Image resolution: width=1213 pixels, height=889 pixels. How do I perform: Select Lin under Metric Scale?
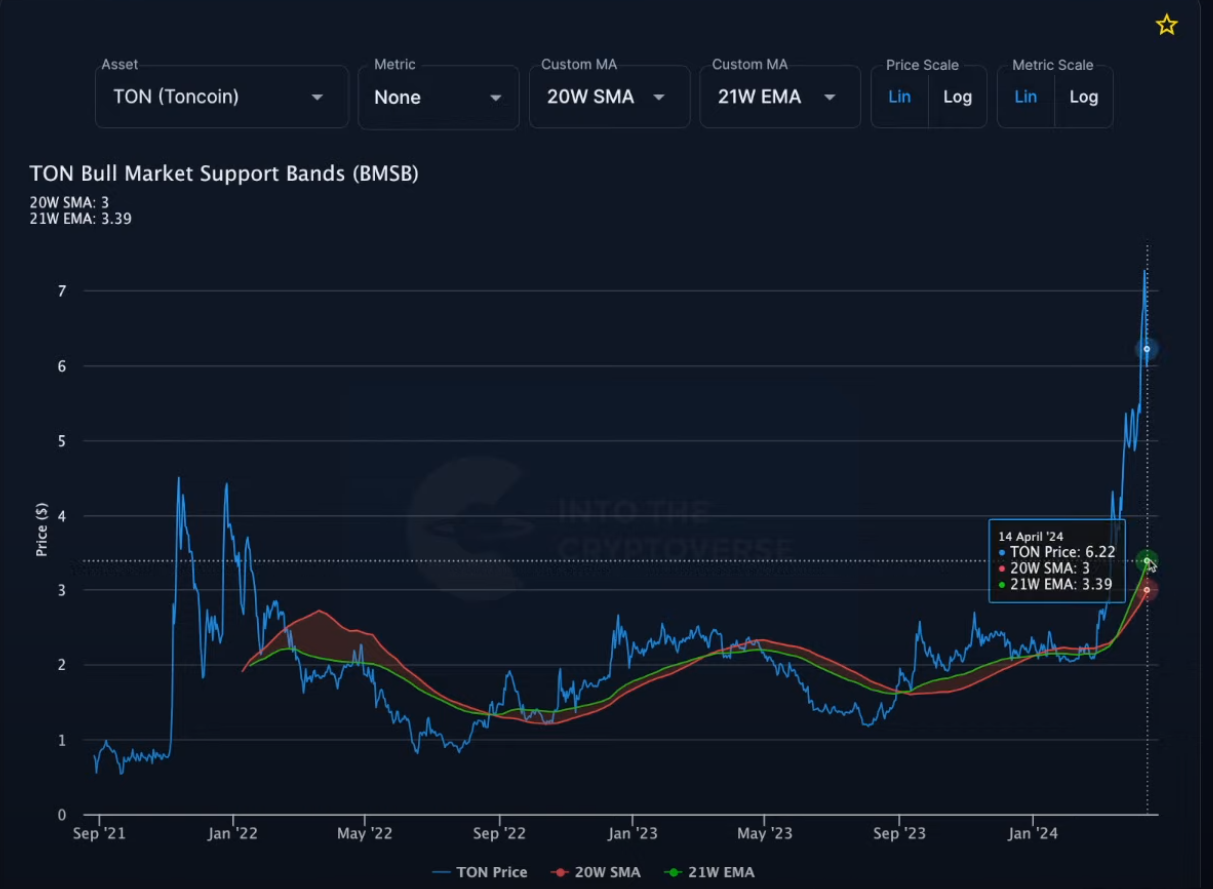1025,97
